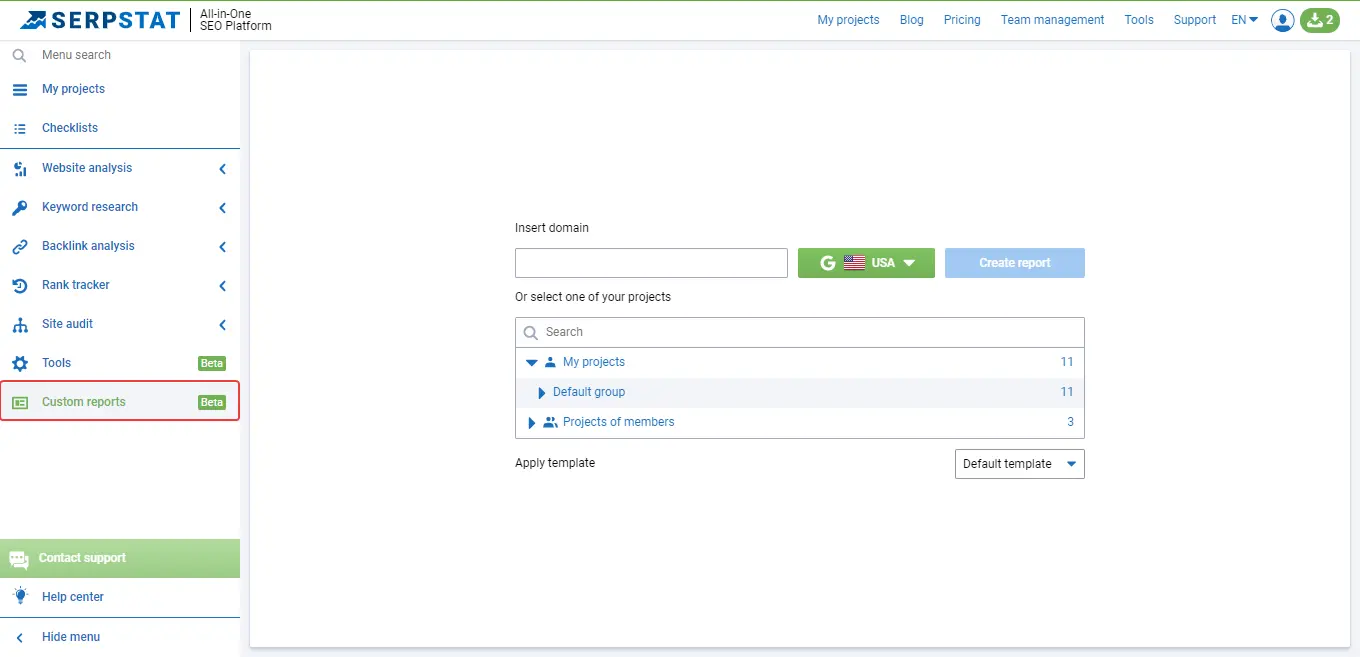Click inside the Insert domain field
Viewport: 1360px width, 657px height.
pos(650,262)
